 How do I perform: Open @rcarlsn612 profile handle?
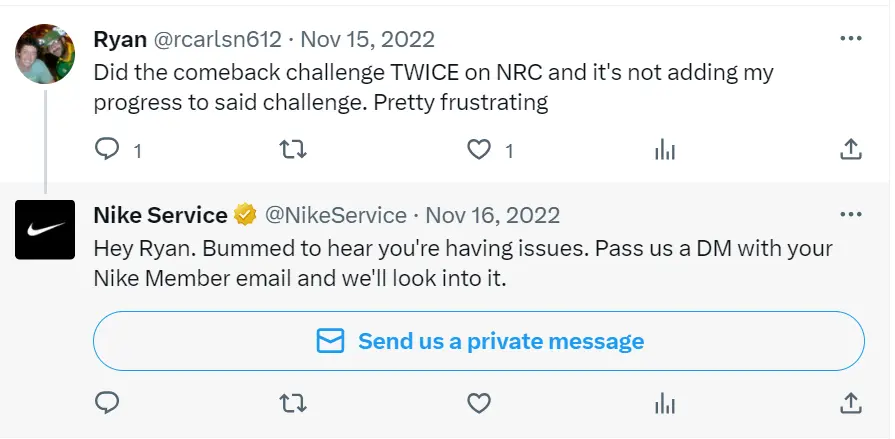point(217,40)
